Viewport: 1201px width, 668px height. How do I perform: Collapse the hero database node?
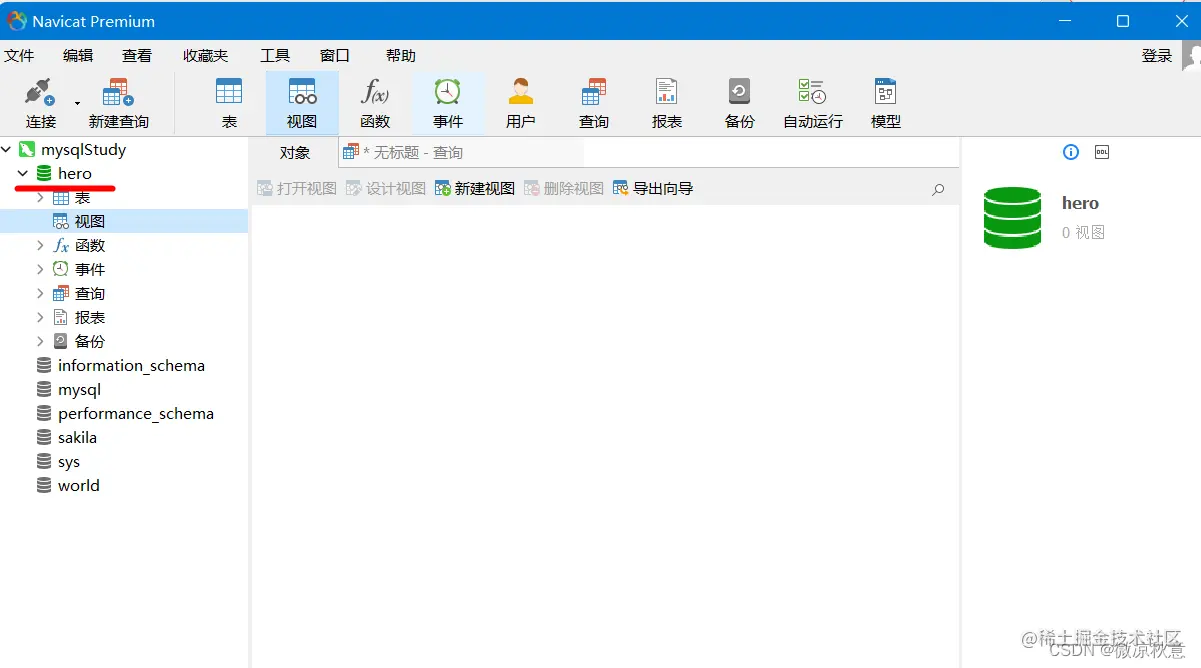23,173
